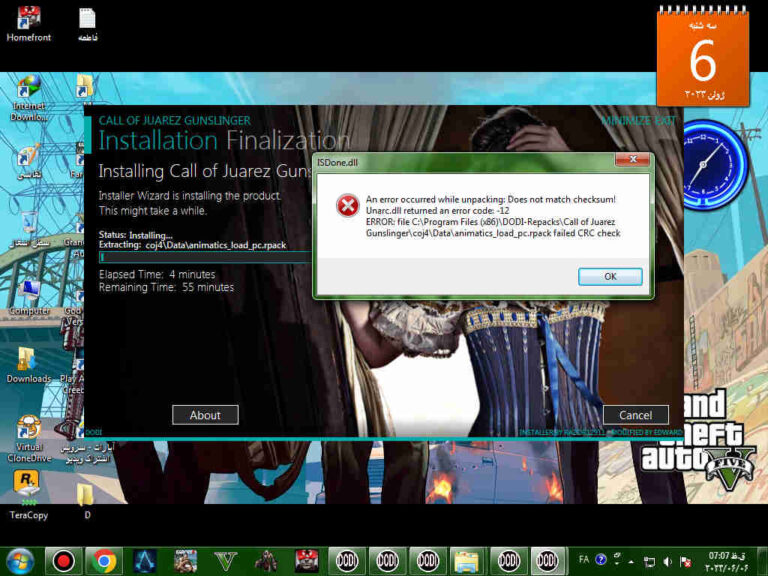Launch Google Chrome from the taskbar

tap(102, 560)
